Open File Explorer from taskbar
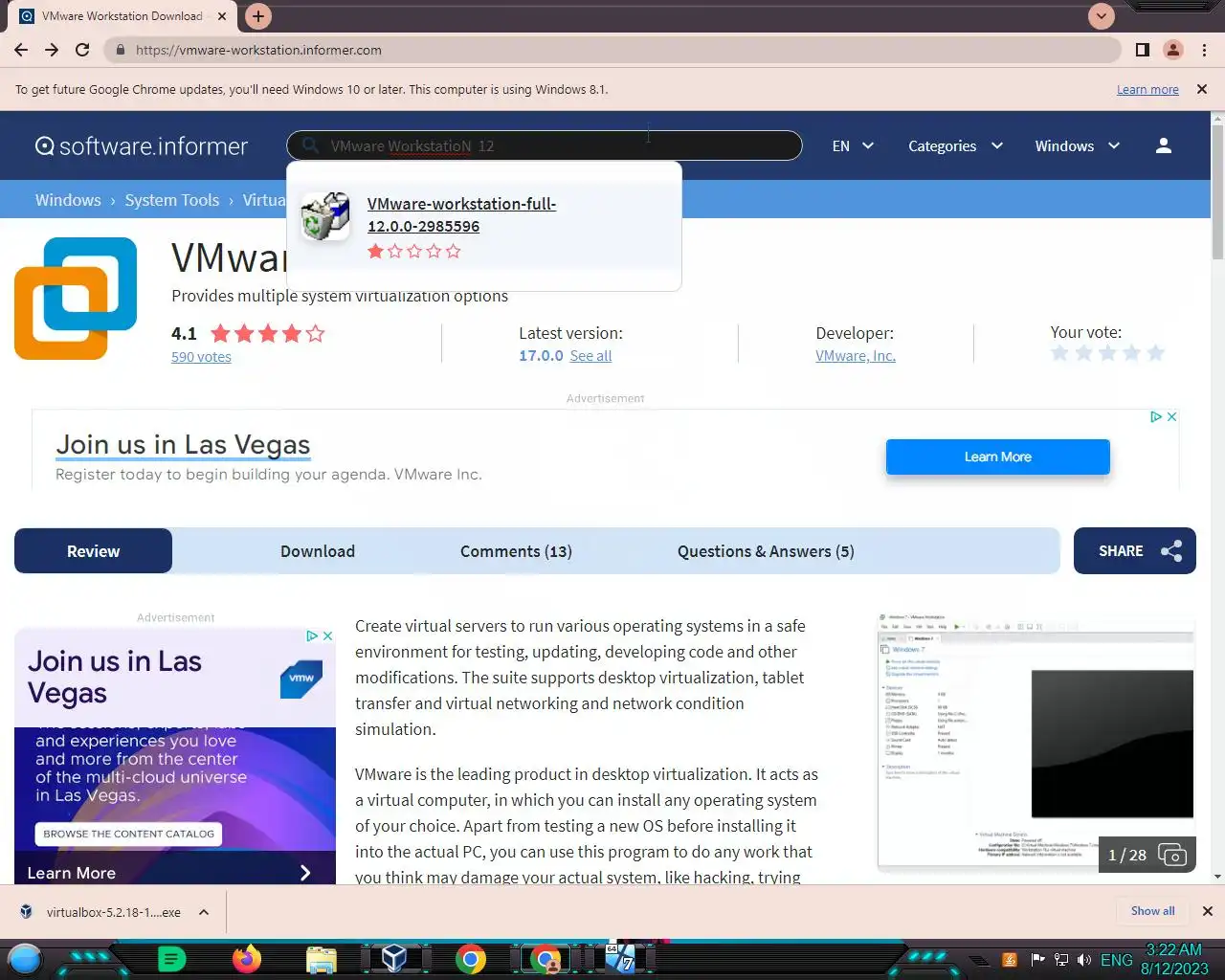The image size is (1225, 980). [322, 958]
